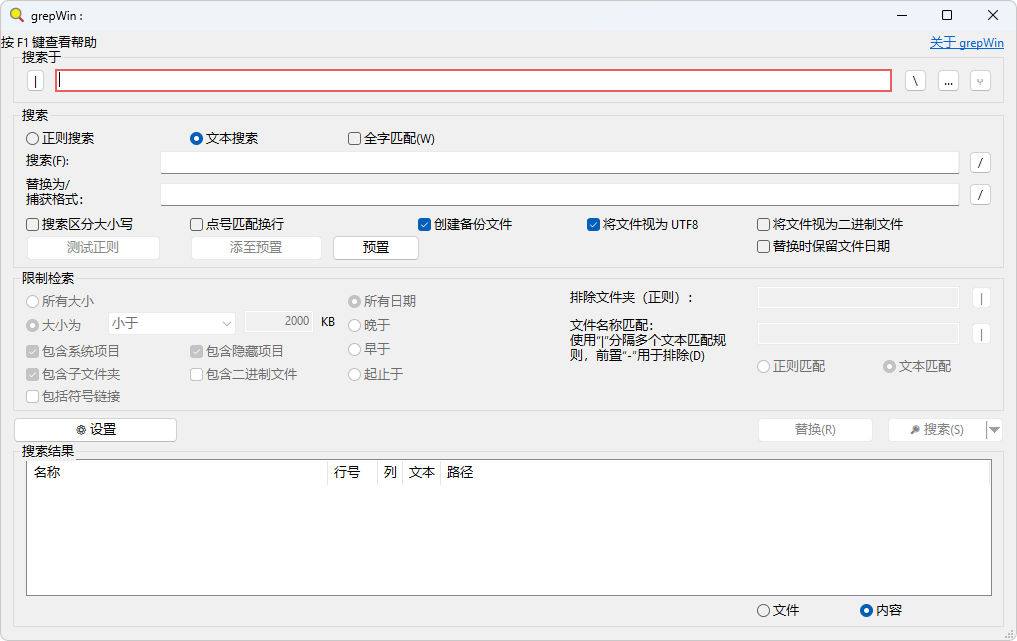
Task: Click the pipe button left of the search path field
Action: click(35, 80)
